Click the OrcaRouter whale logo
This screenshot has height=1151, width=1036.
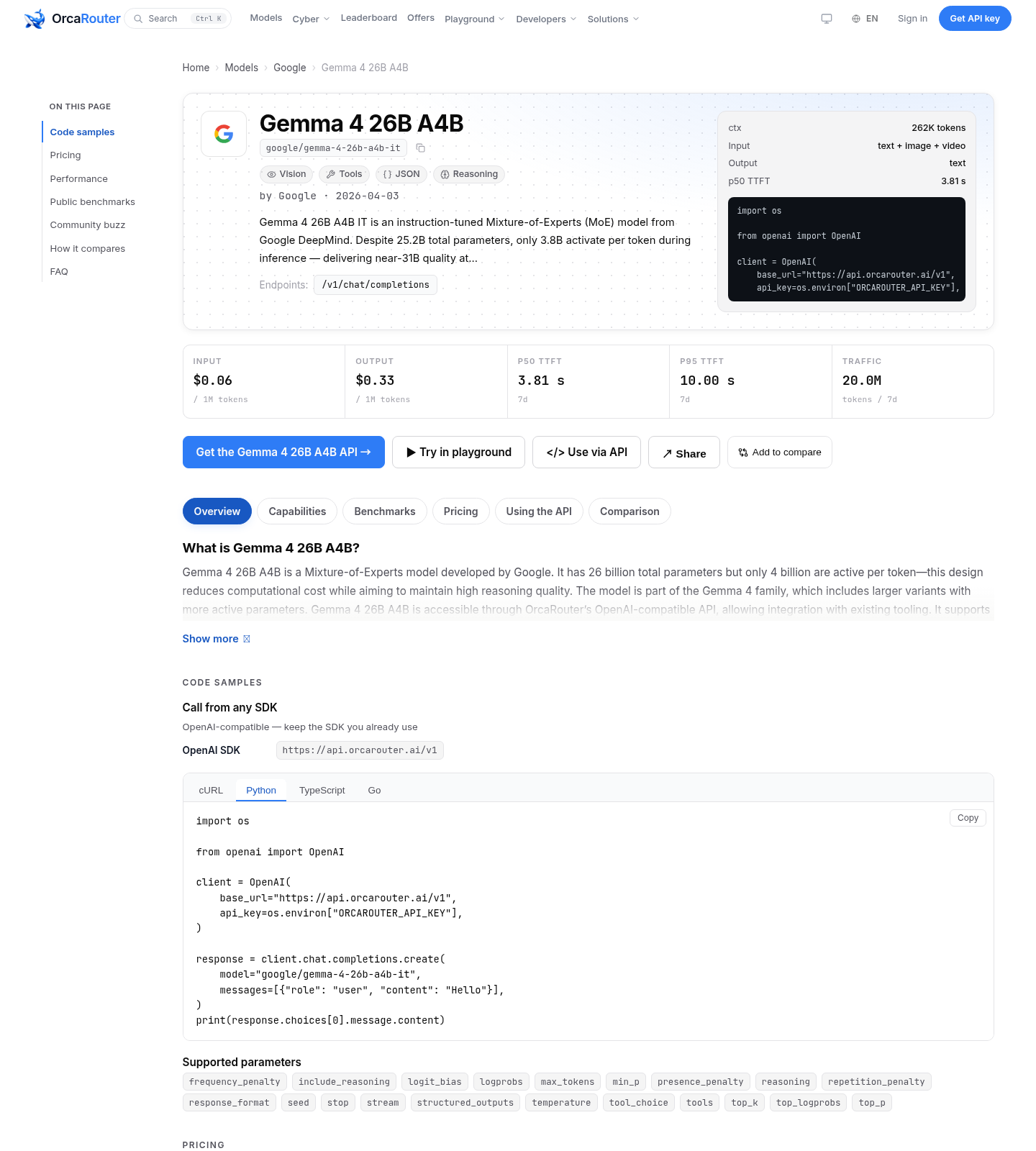click(x=35, y=19)
